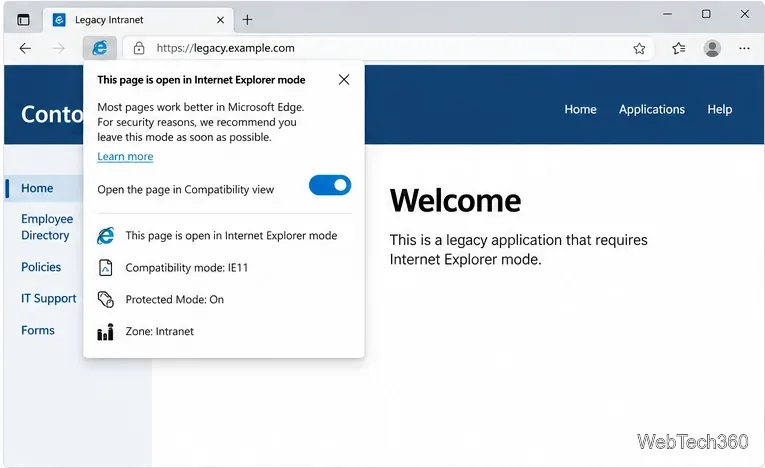Click the Legacy Intranet tab favicon
Screen dimensions: 765x468
59,20
